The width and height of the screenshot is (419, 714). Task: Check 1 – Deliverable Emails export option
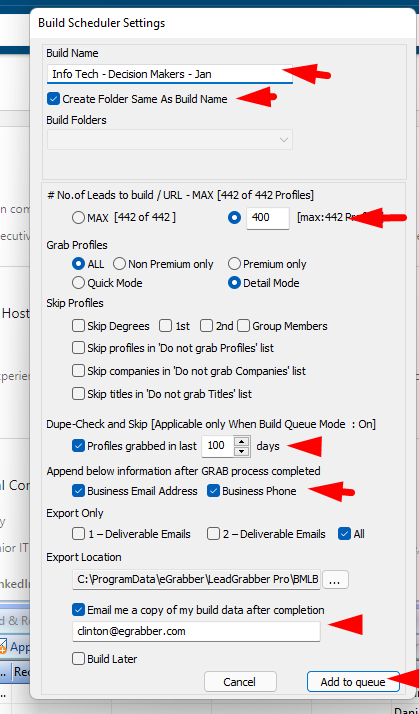pyautogui.click(x=78, y=534)
